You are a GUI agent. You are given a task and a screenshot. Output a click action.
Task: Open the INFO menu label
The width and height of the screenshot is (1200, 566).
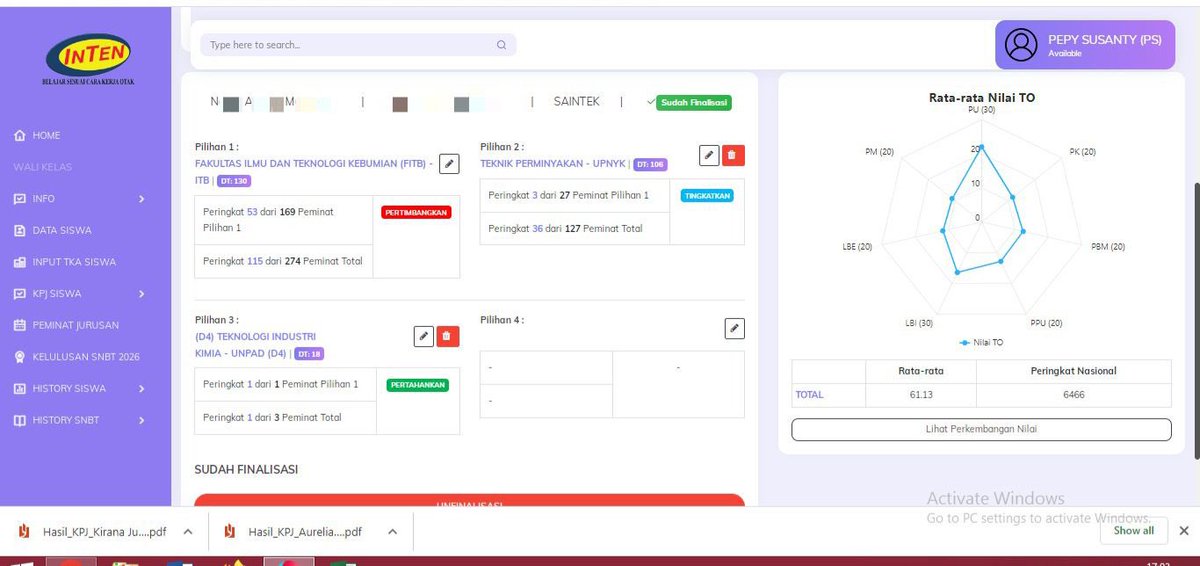[44, 199]
